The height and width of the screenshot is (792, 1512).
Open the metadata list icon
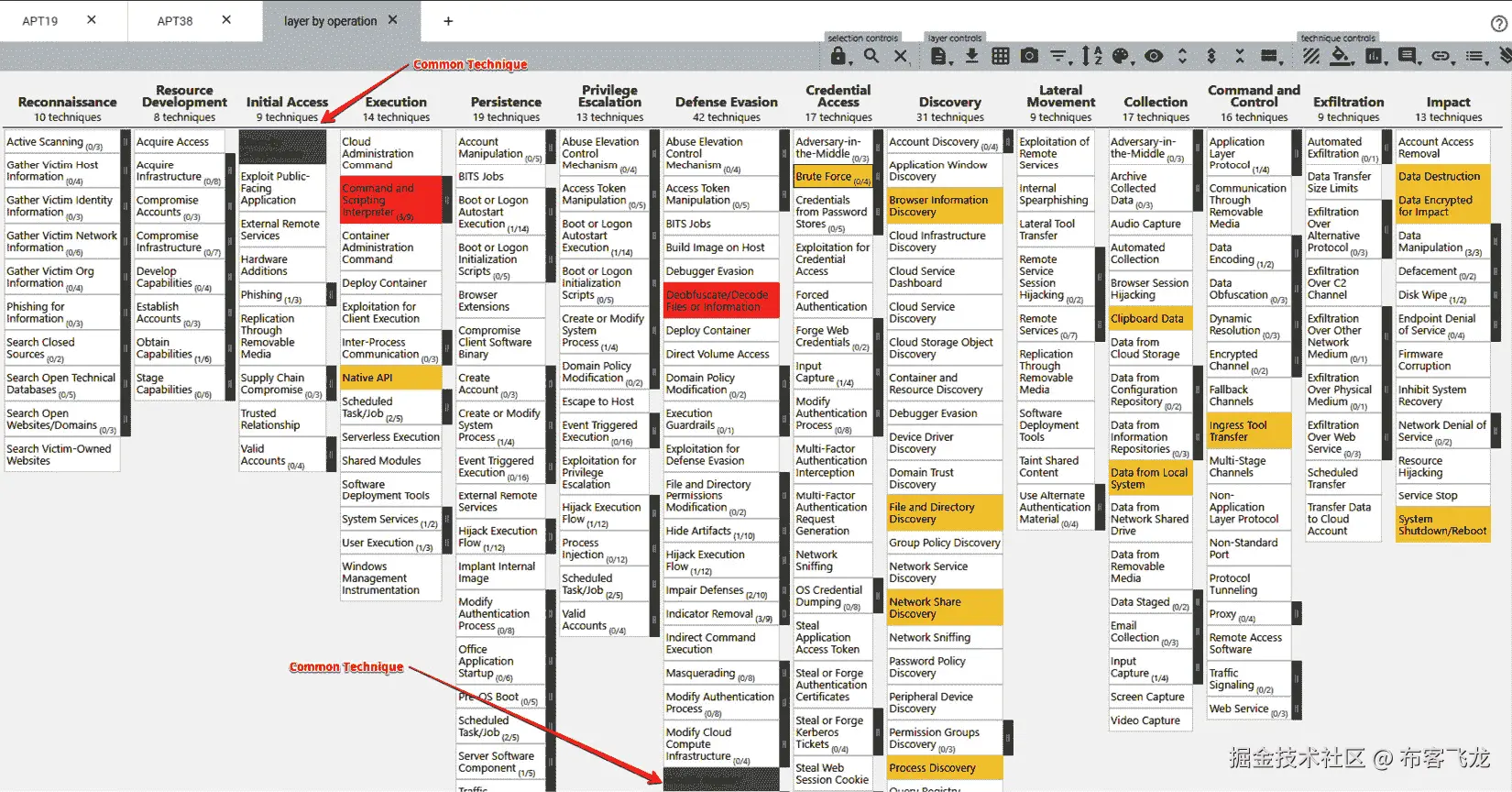point(1474,57)
